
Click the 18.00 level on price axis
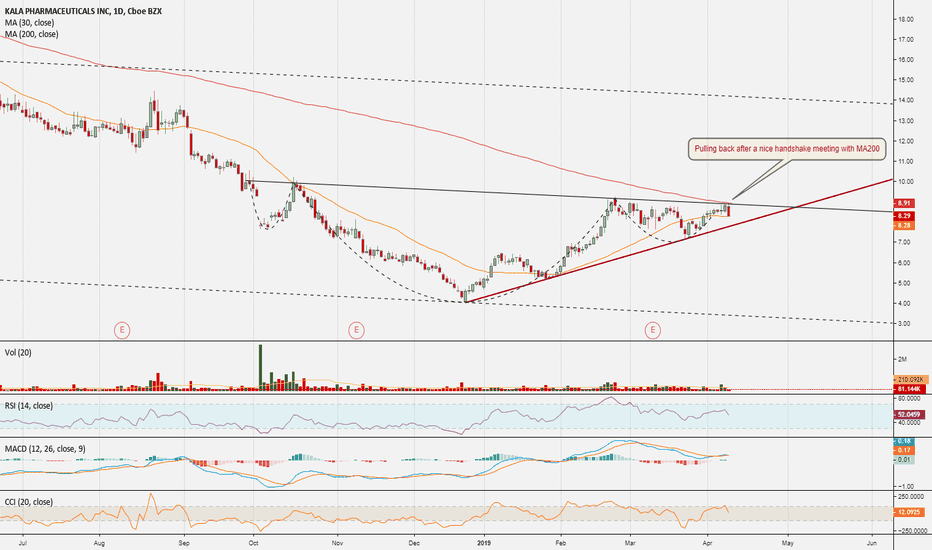tap(906, 19)
